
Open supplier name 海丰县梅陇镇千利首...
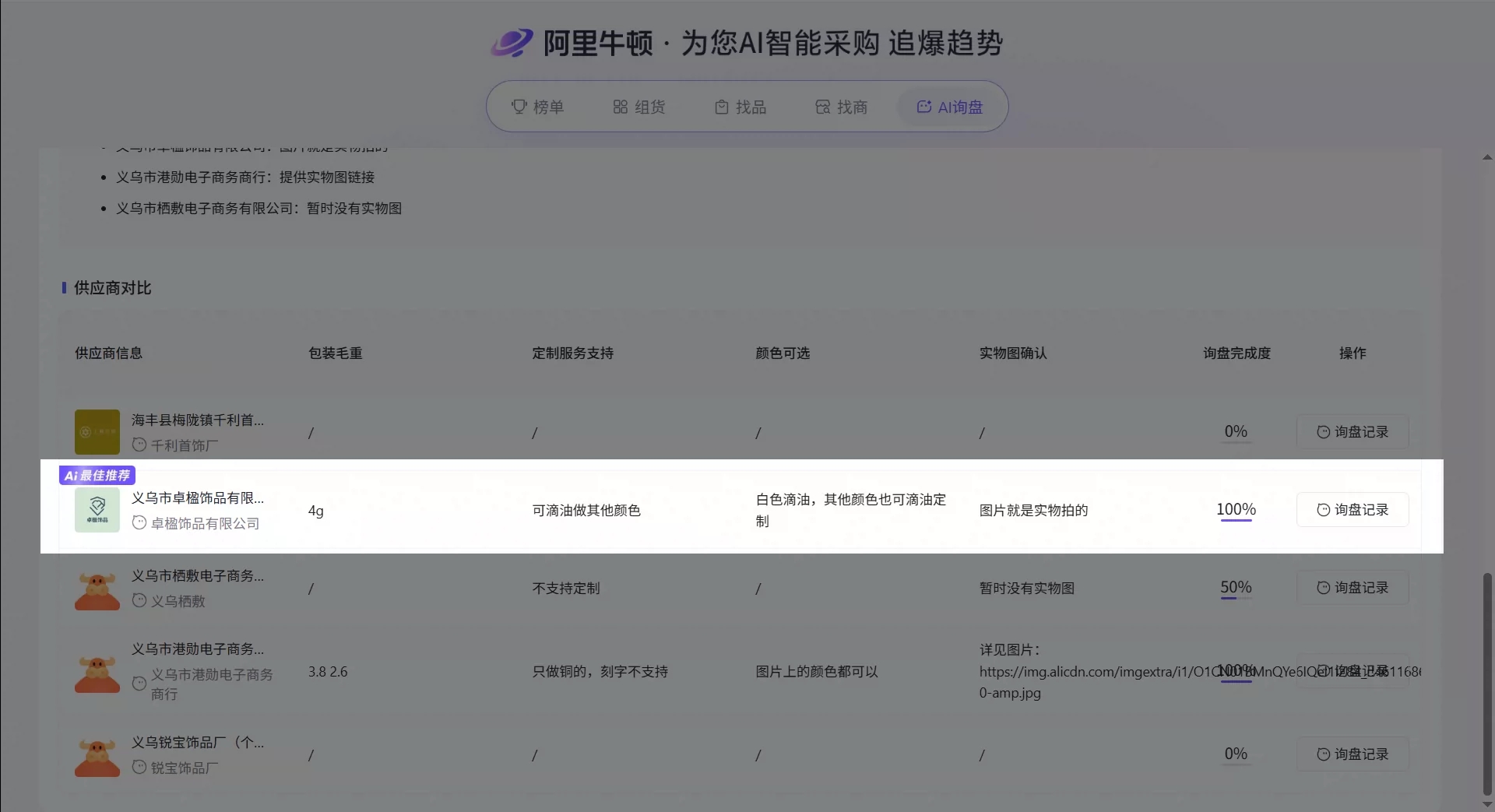[198, 420]
